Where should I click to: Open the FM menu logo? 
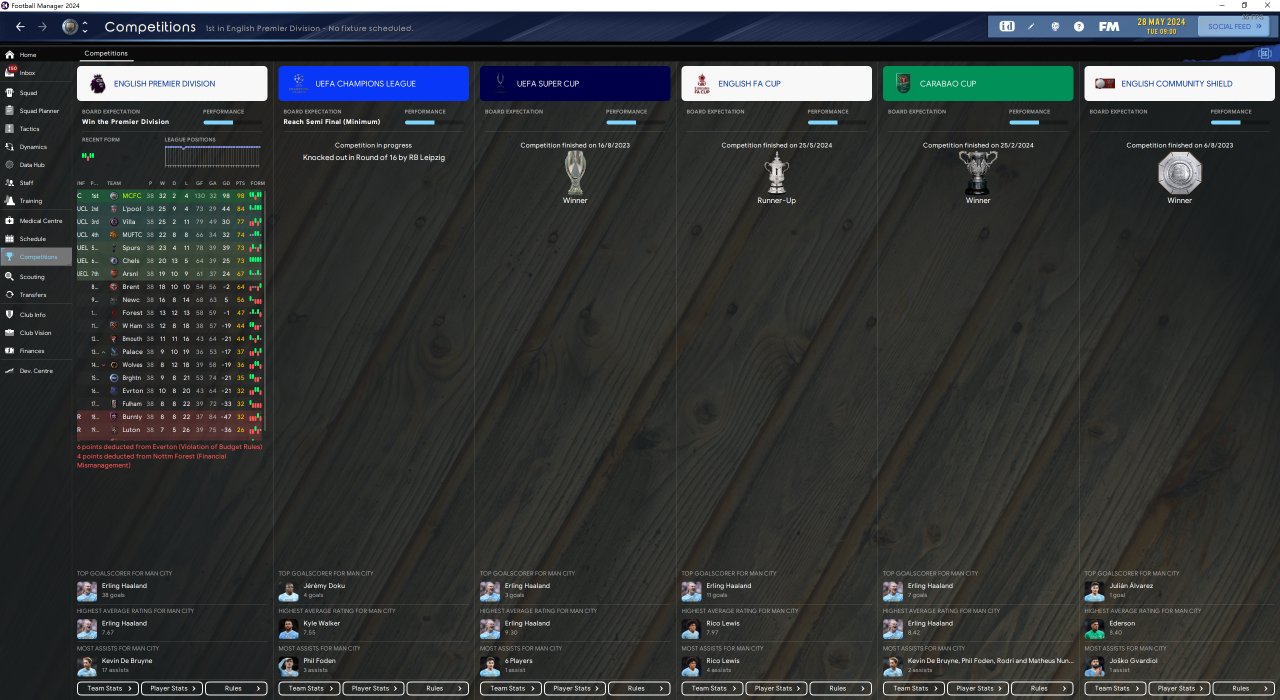(1108, 26)
